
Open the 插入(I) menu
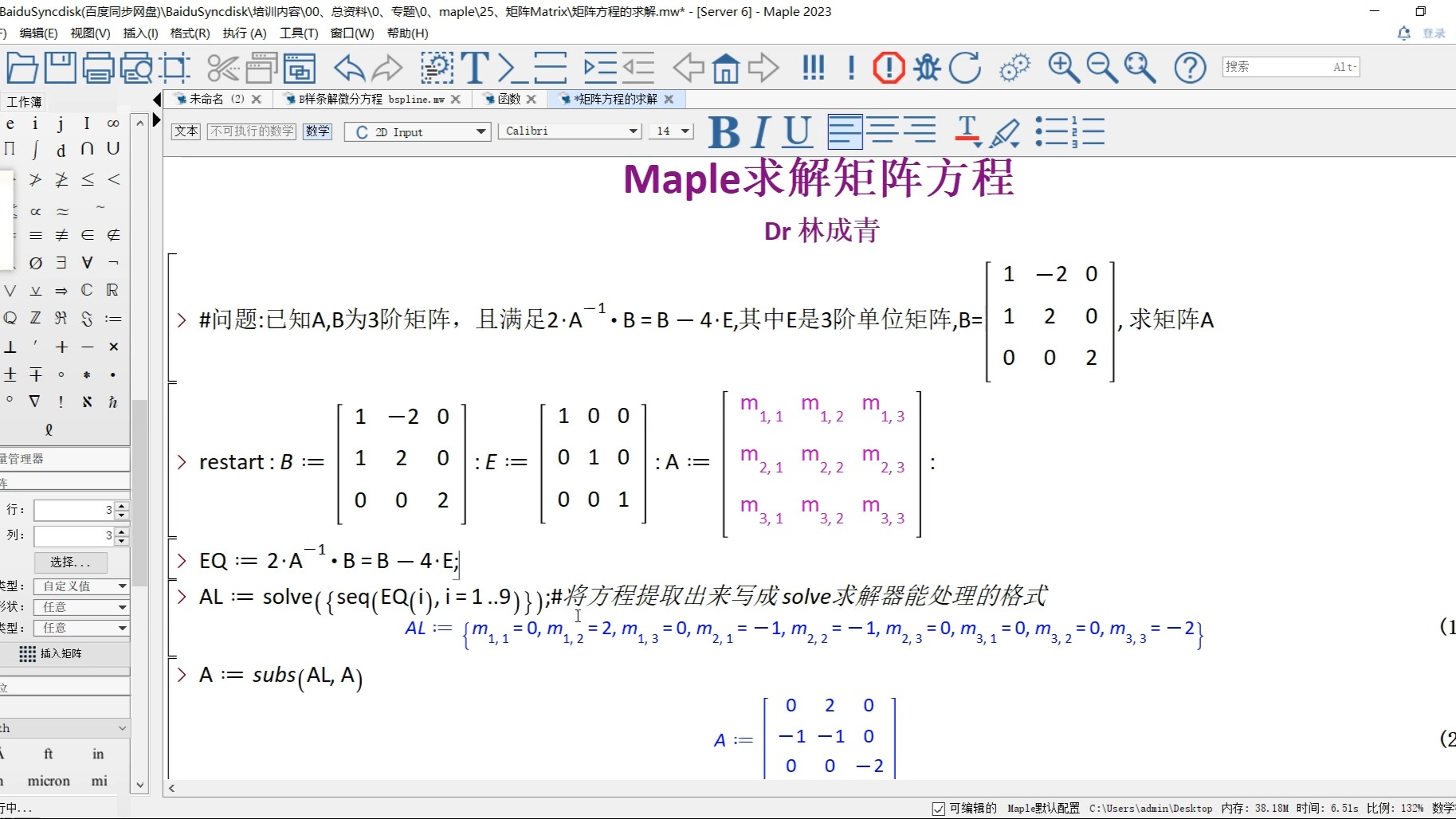pyautogui.click(x=140, y=33)
